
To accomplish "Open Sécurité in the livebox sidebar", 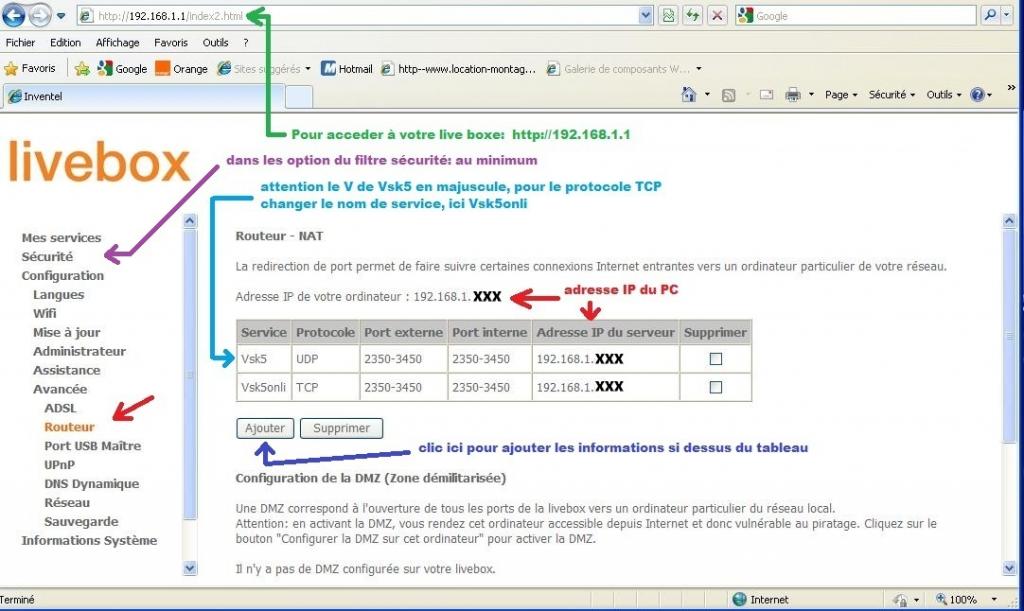I will tap(47, 257).
